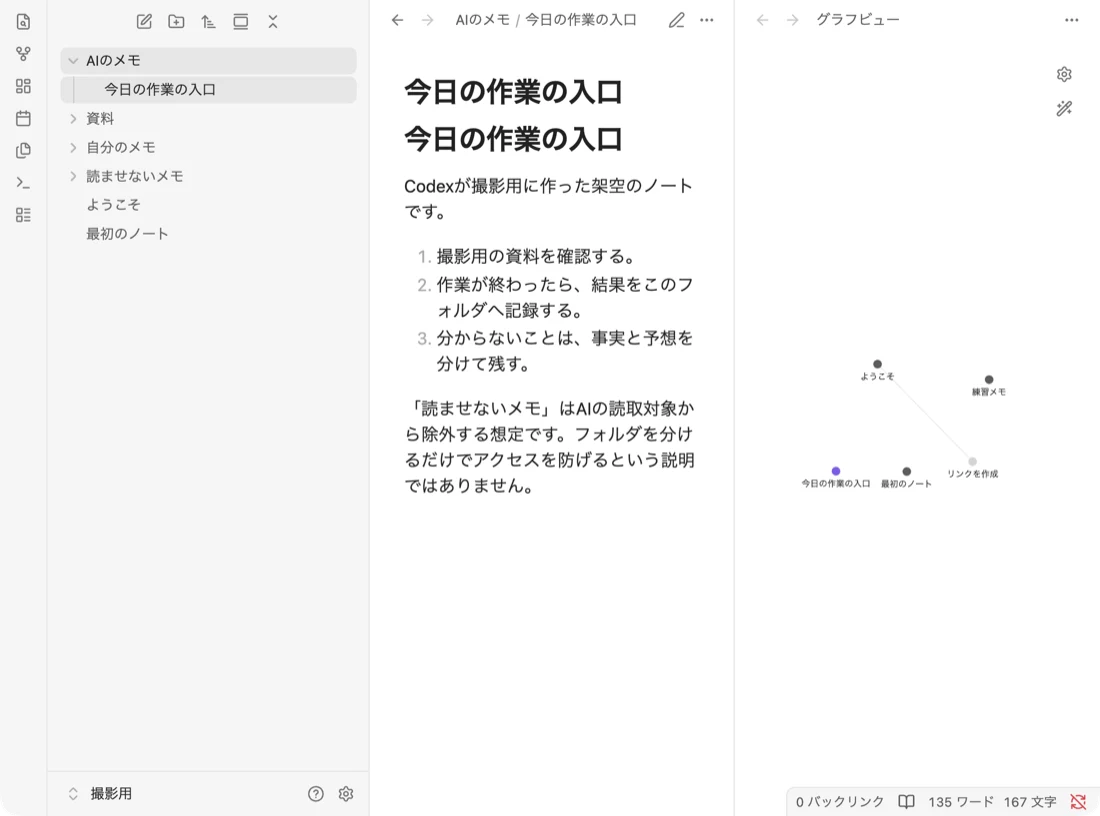Open today's daily note calendar icon
Viewport: 1100px width, 816px height.
point(23,118)
